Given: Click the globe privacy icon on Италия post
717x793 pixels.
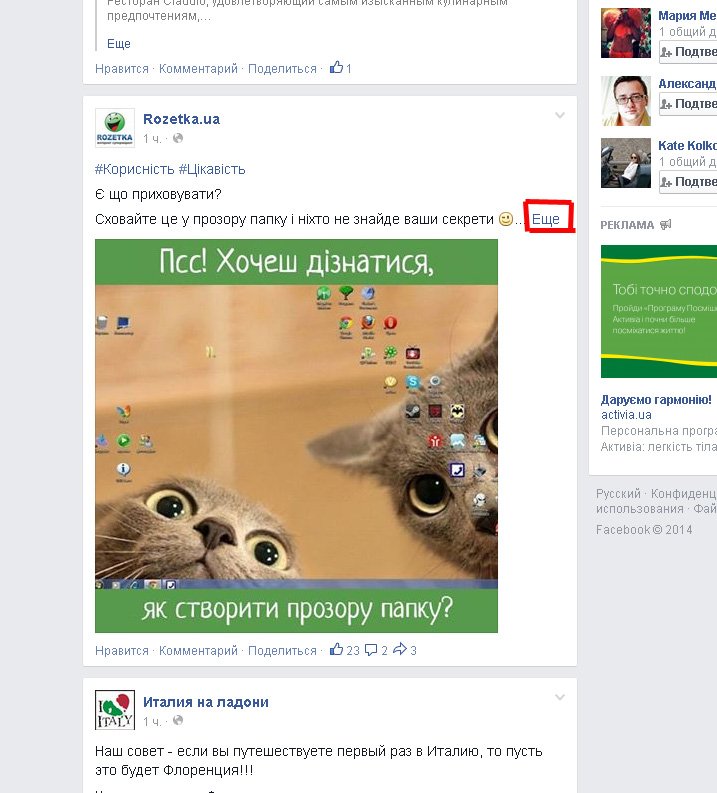Looking at the screenshot, I should (177, 720).
